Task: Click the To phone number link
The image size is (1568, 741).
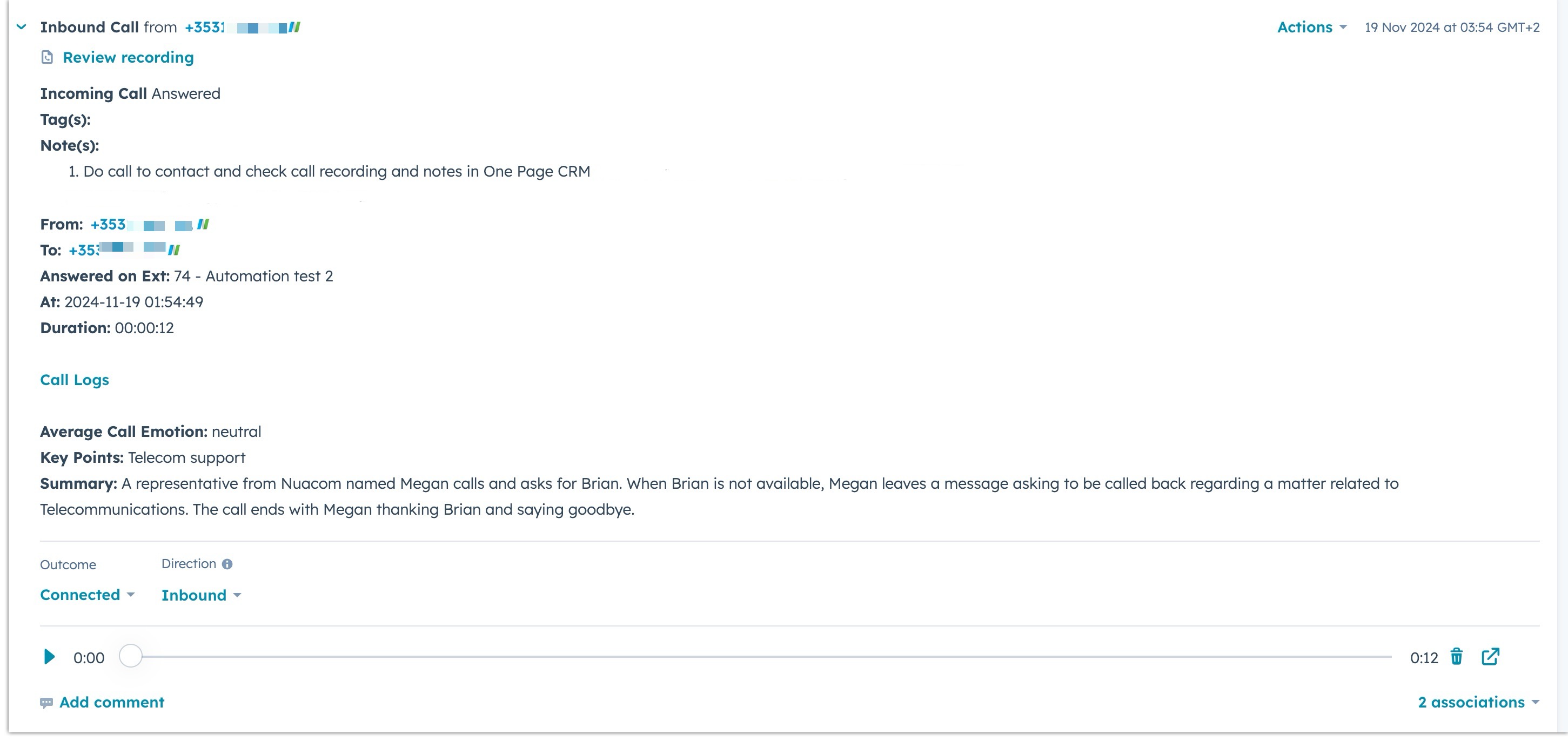Action: click(x=116, y=250)
